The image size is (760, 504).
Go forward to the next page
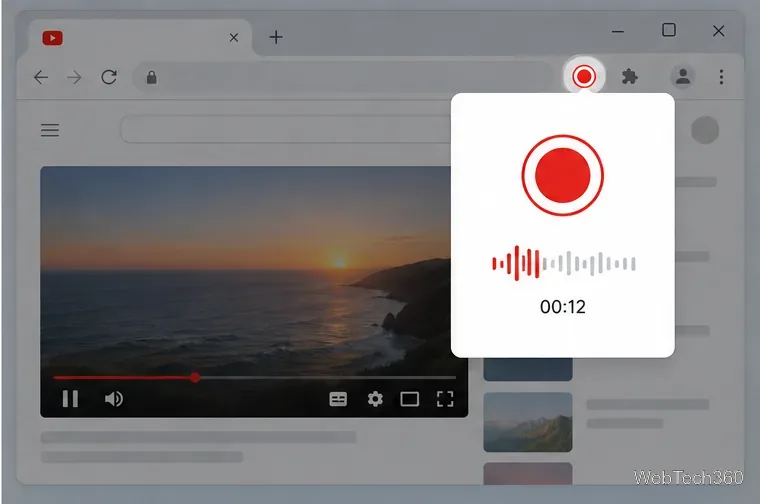click(74, 77)
